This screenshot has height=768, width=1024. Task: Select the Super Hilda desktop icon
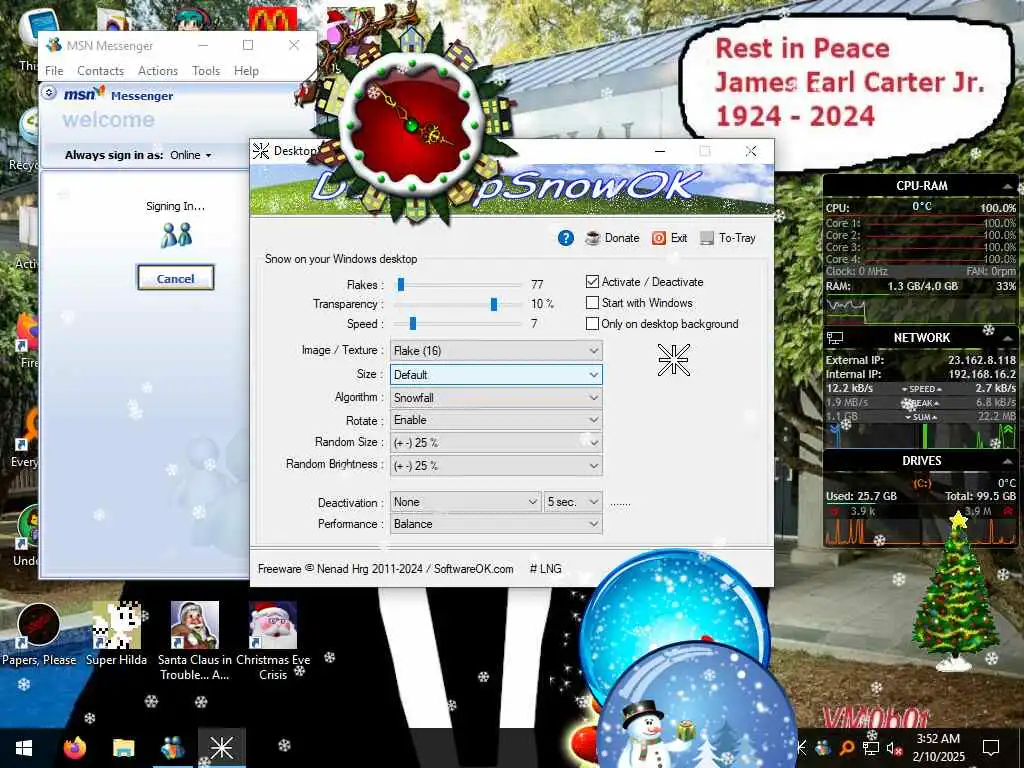pos(116,634)
